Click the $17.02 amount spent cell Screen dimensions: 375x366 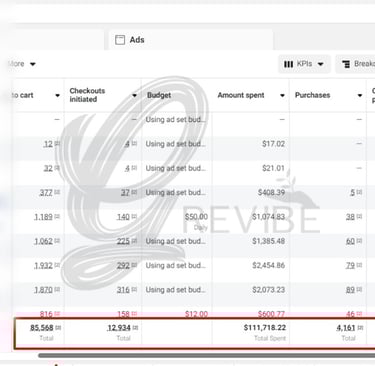(273, 144)
